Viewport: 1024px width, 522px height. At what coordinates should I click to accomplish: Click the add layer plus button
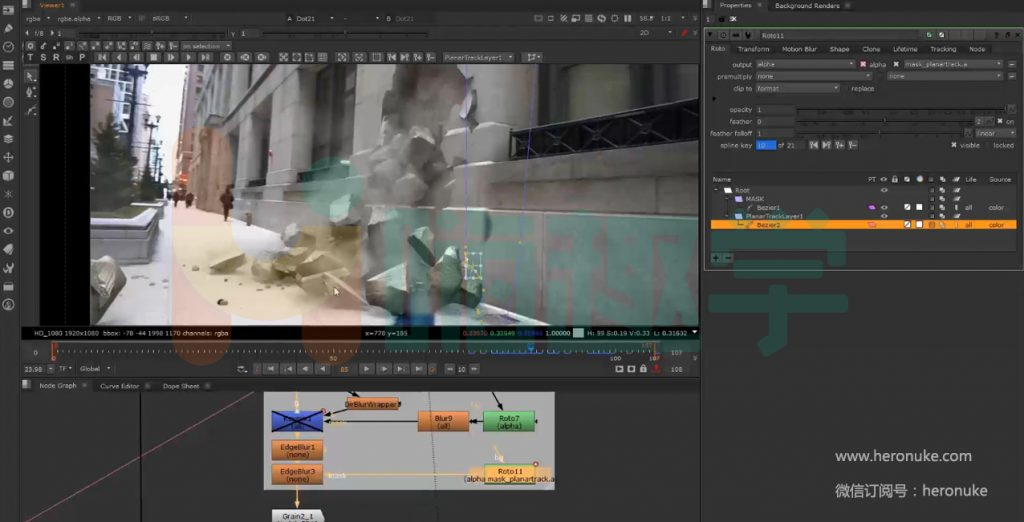coord(715,257)
